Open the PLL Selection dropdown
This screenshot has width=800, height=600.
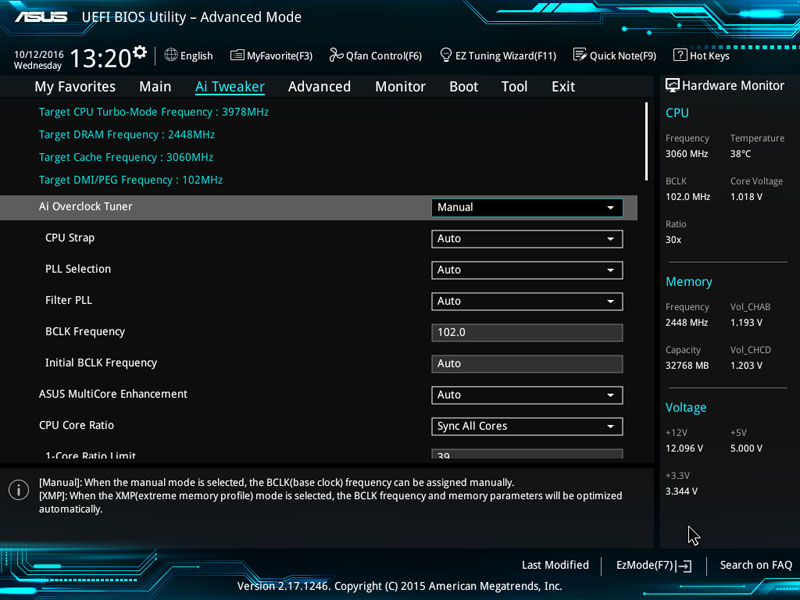click(x=527, y=270)
